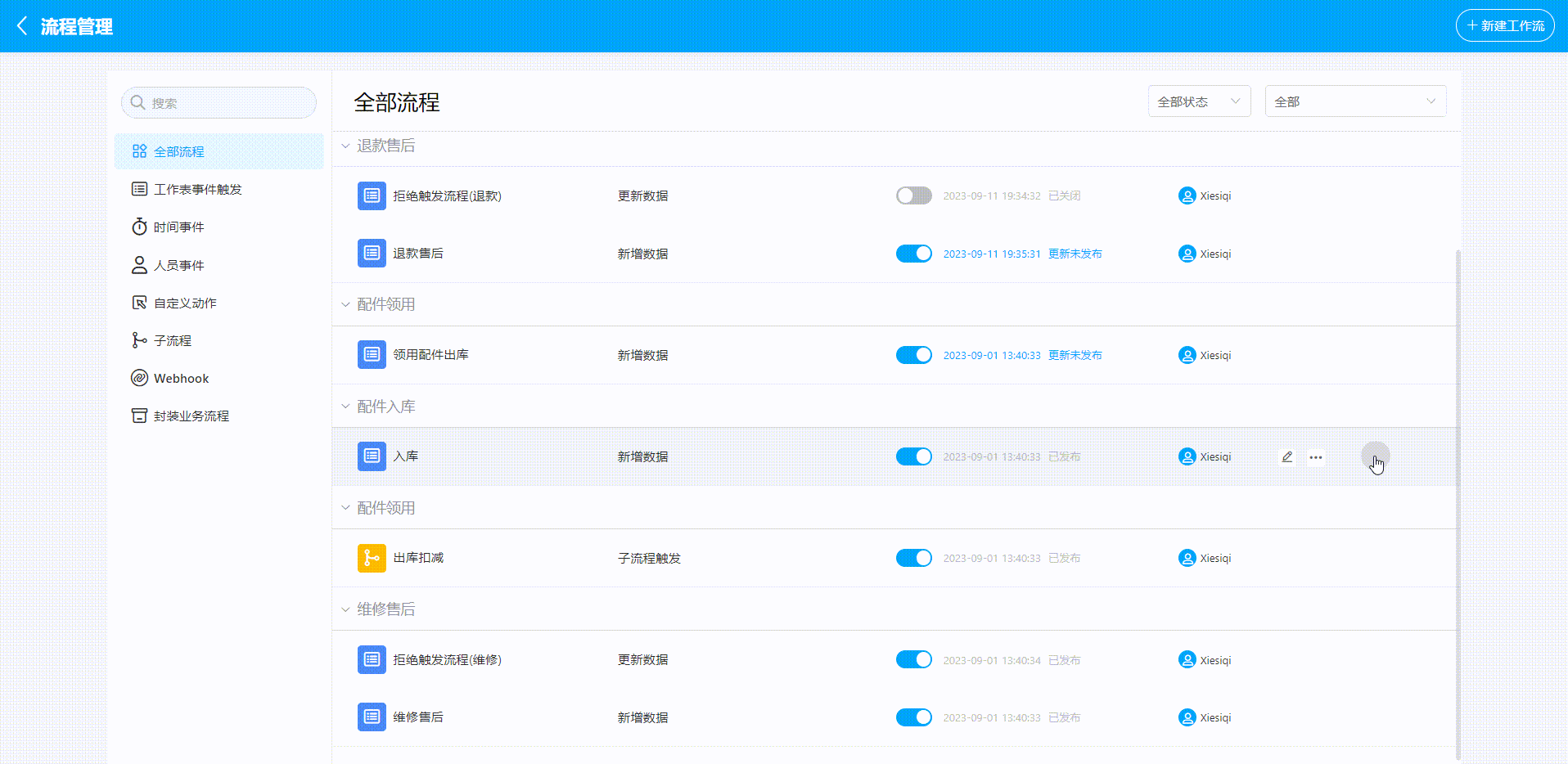Image resolution: width=1568 pixels, height=764 pixels.
Task: Click the yellow sub-process icon of 出库扣减
Action: click(372, 558)
